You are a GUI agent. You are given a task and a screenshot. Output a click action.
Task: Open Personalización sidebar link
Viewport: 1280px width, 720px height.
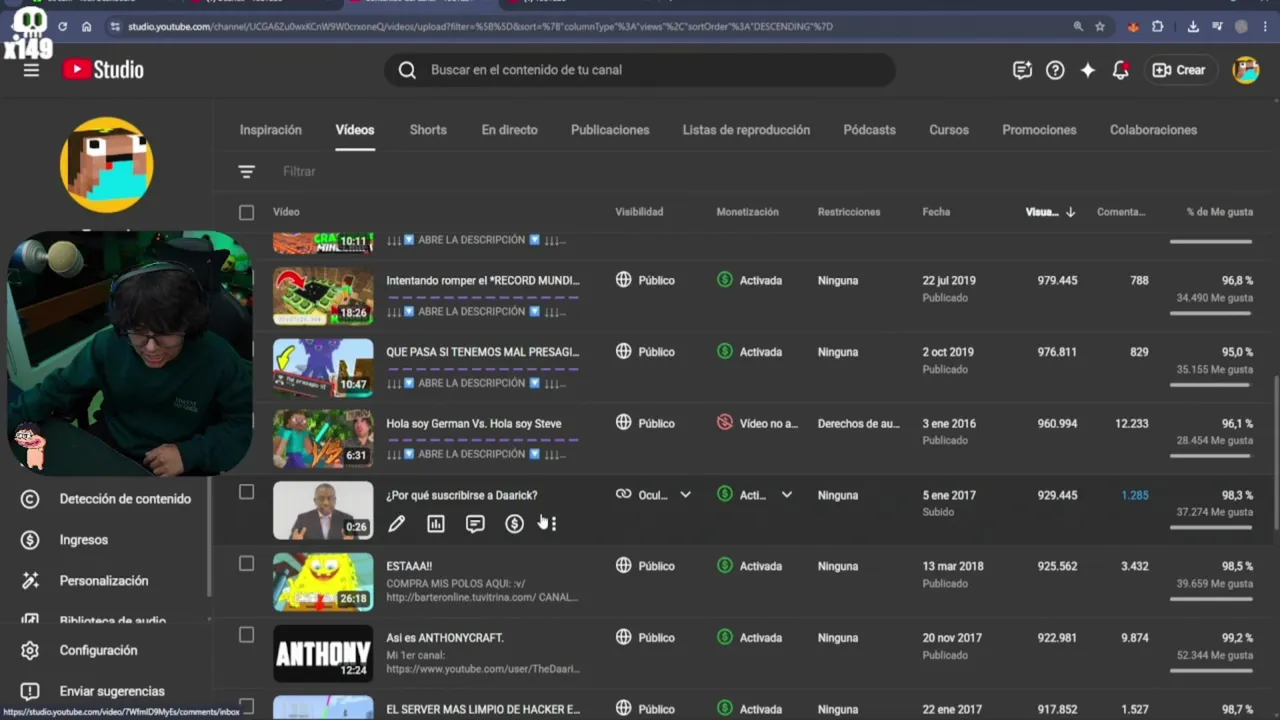click(x=104, y=581)
